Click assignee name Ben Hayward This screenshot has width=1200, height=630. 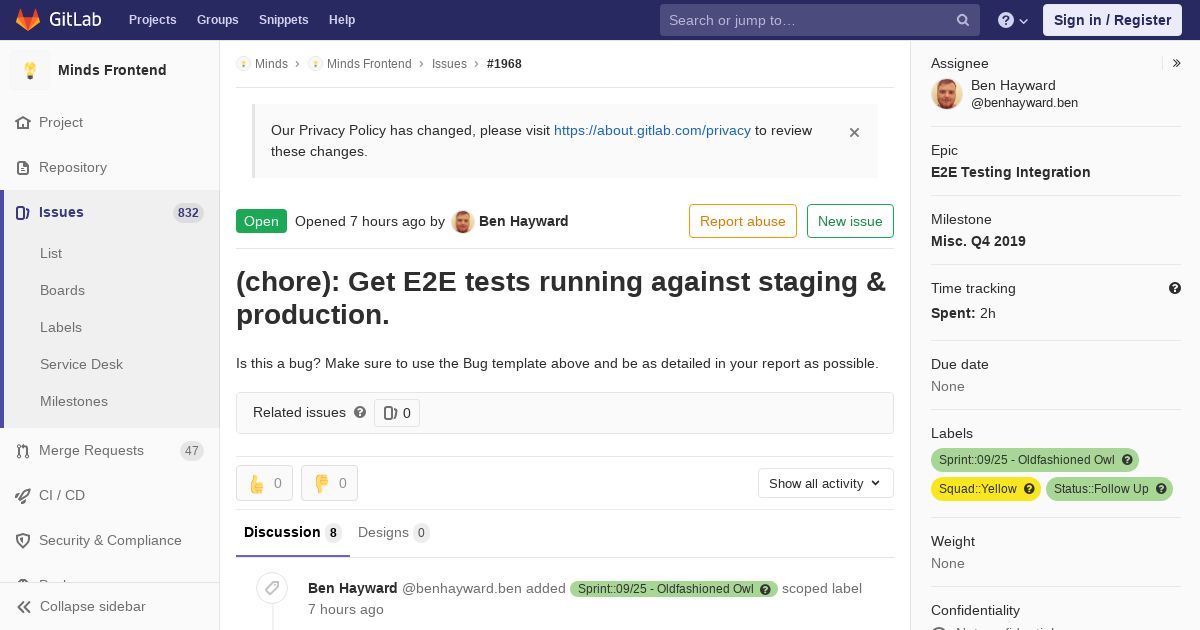(x=1013, y=85)
